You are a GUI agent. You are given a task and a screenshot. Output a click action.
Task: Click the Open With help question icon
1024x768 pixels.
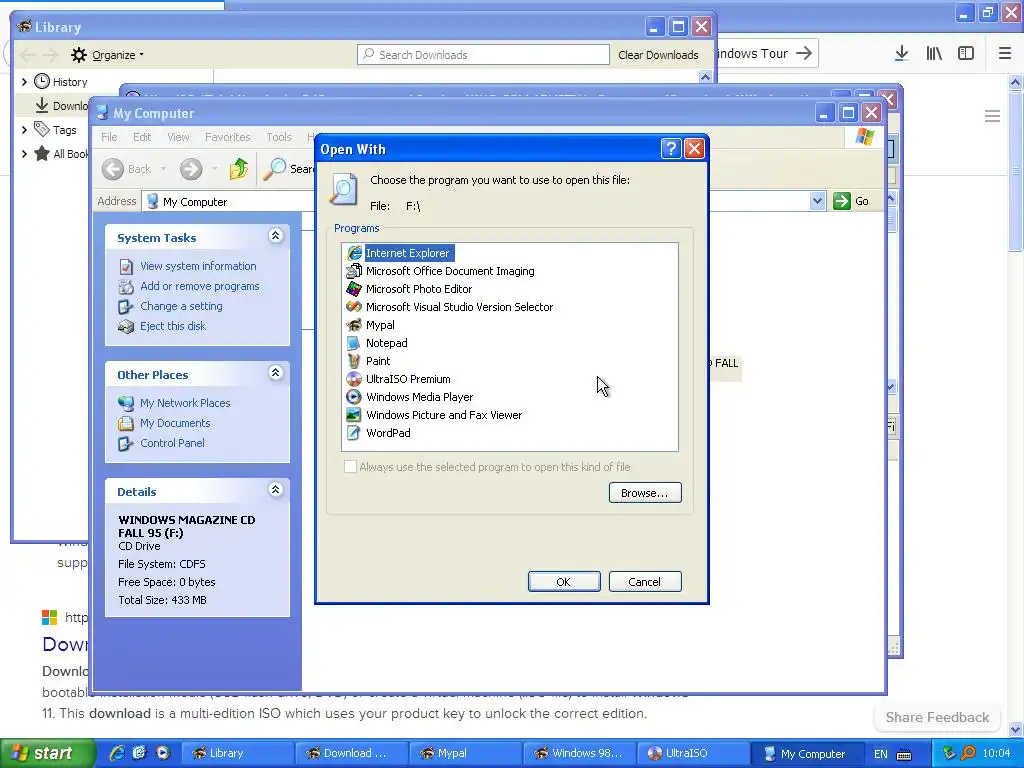pos(671,149)
